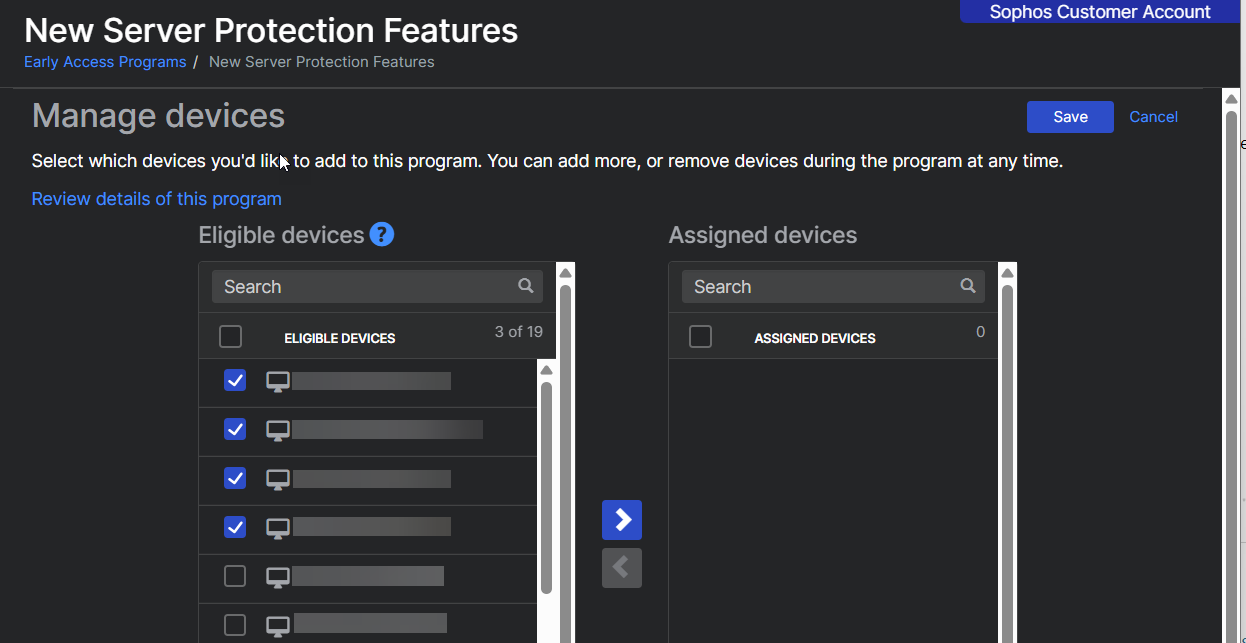Check the fifth eligible device's unchecked checkbox
Viewport: 1246px width, 643px height.
point(235,576)
